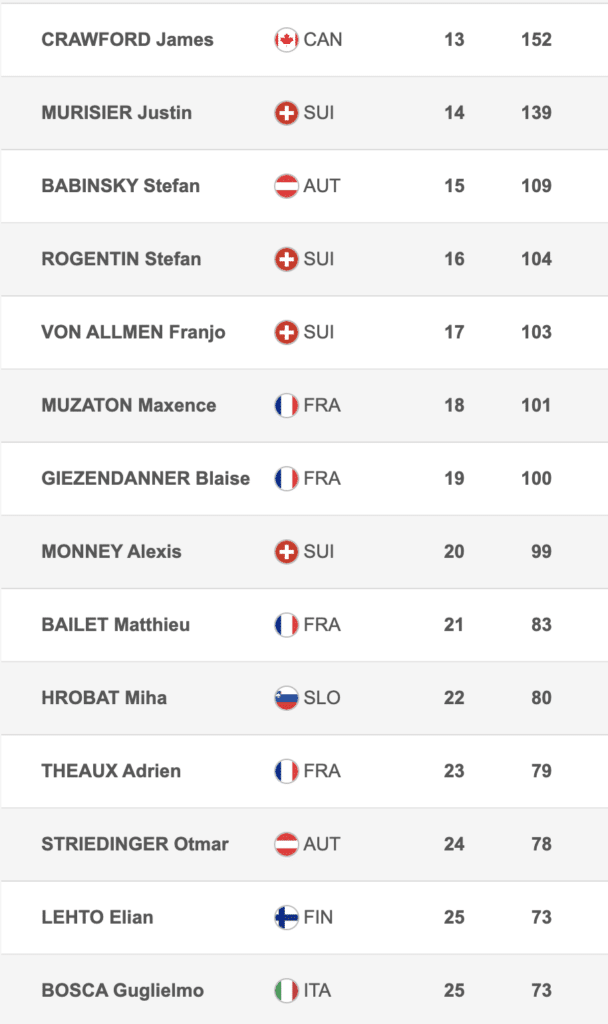Click the name ROGENTIN Stefan
Screen dimensions: 608x1024
tap(121, 259)
